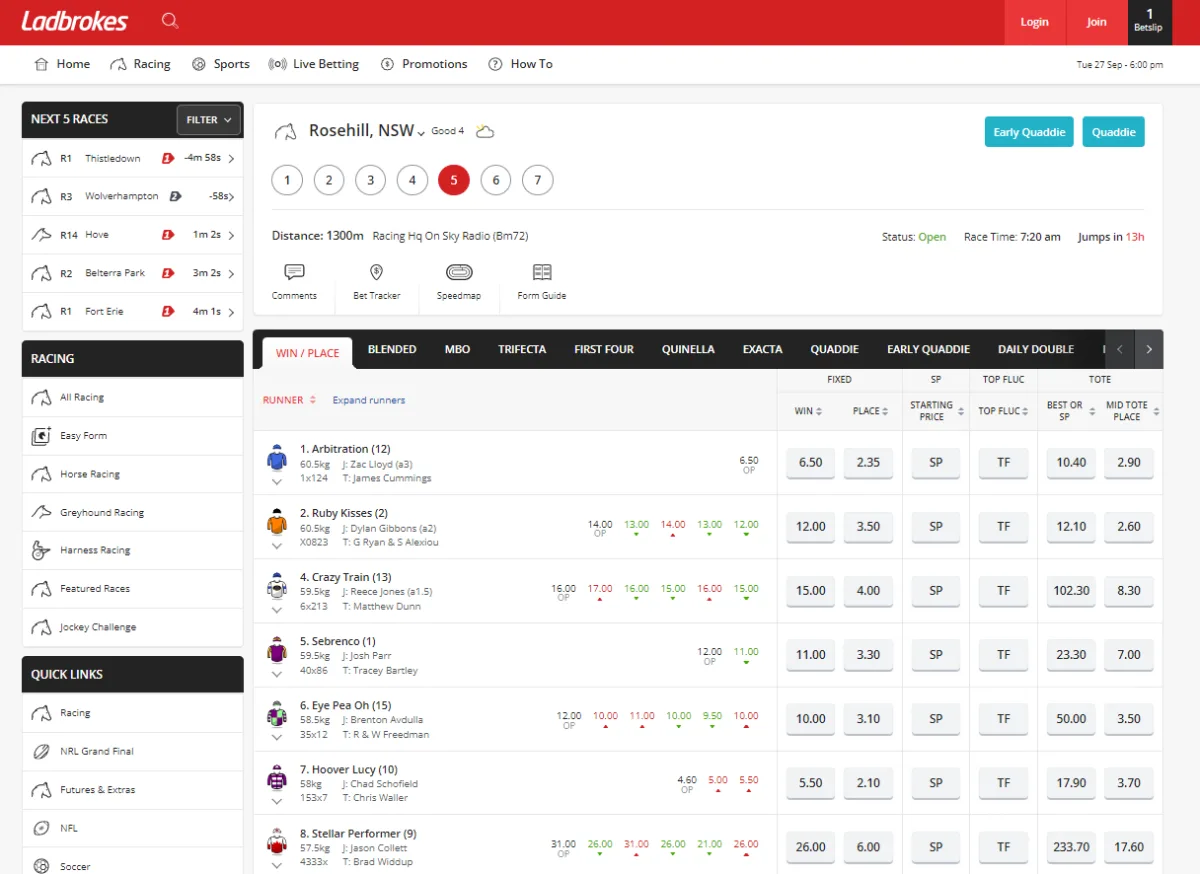Open Easy Form in Racing sidebar

[133, 436]
